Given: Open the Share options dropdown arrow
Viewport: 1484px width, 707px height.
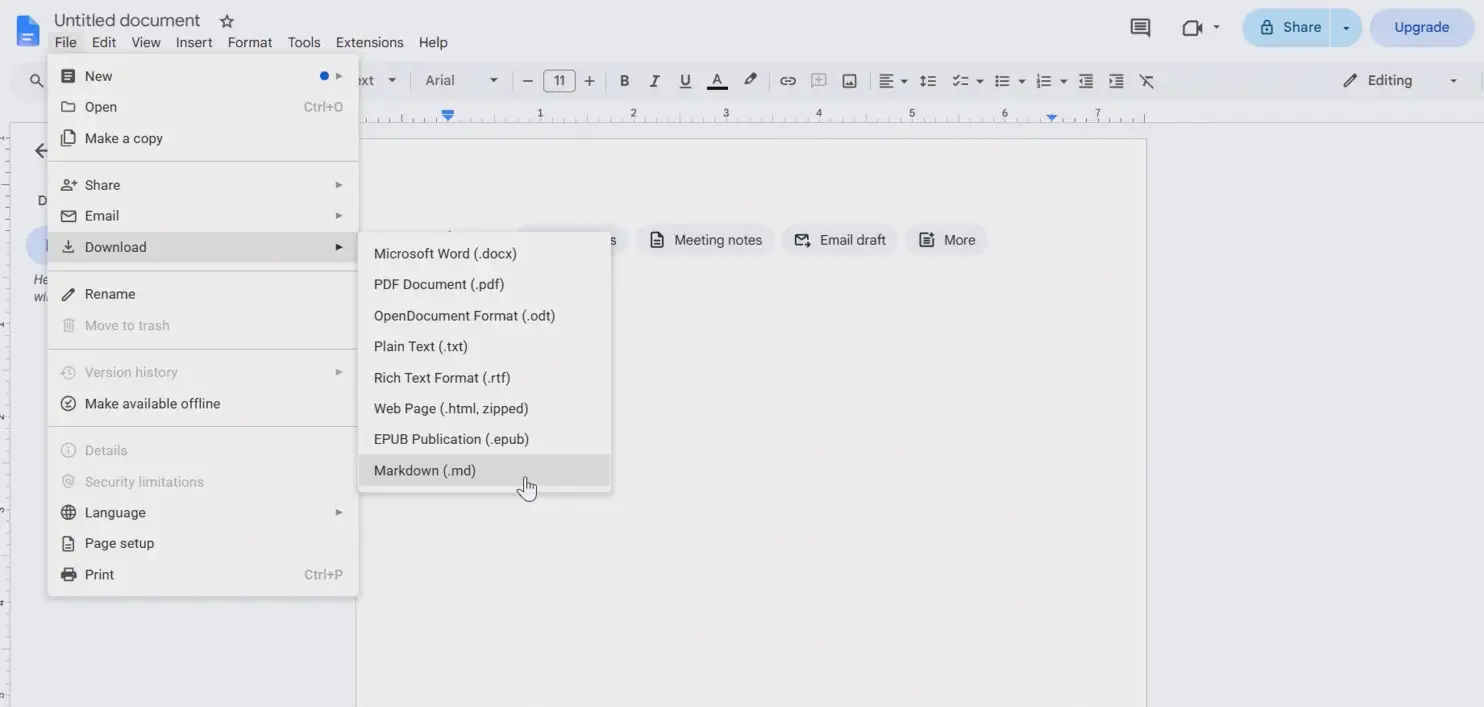Looking at the screenshot, I should (1346, 28).
